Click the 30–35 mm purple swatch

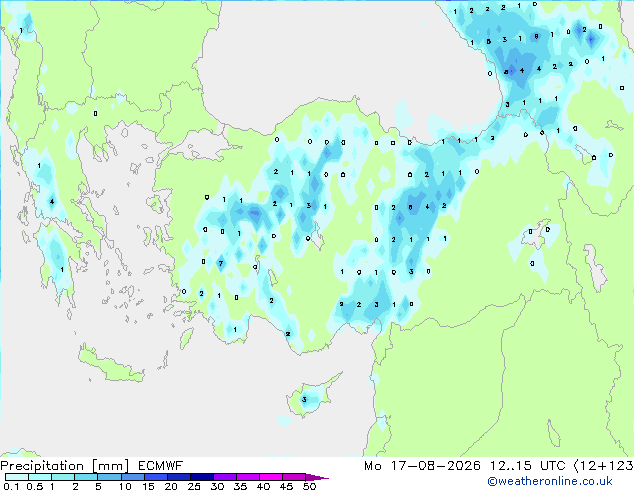225,477
